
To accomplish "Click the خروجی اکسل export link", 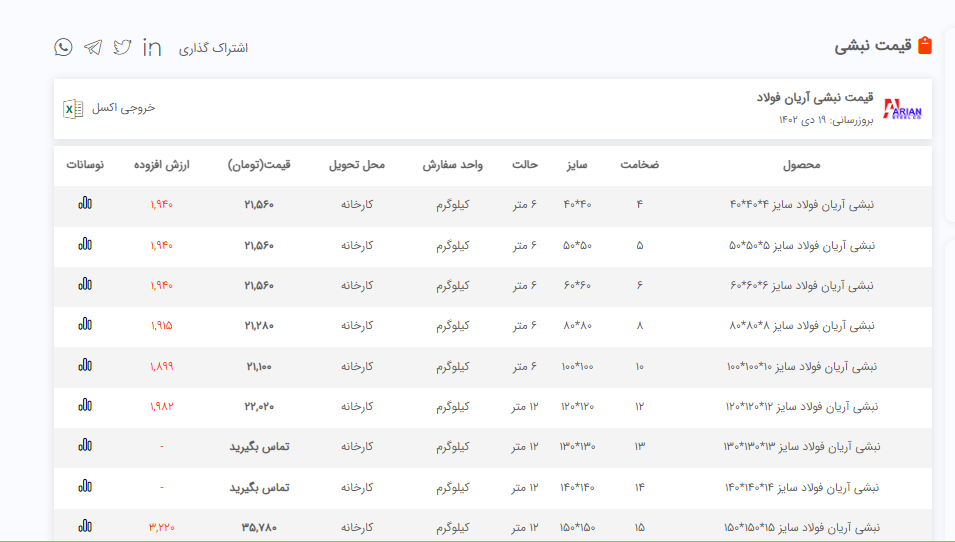I will coord(124,108).
